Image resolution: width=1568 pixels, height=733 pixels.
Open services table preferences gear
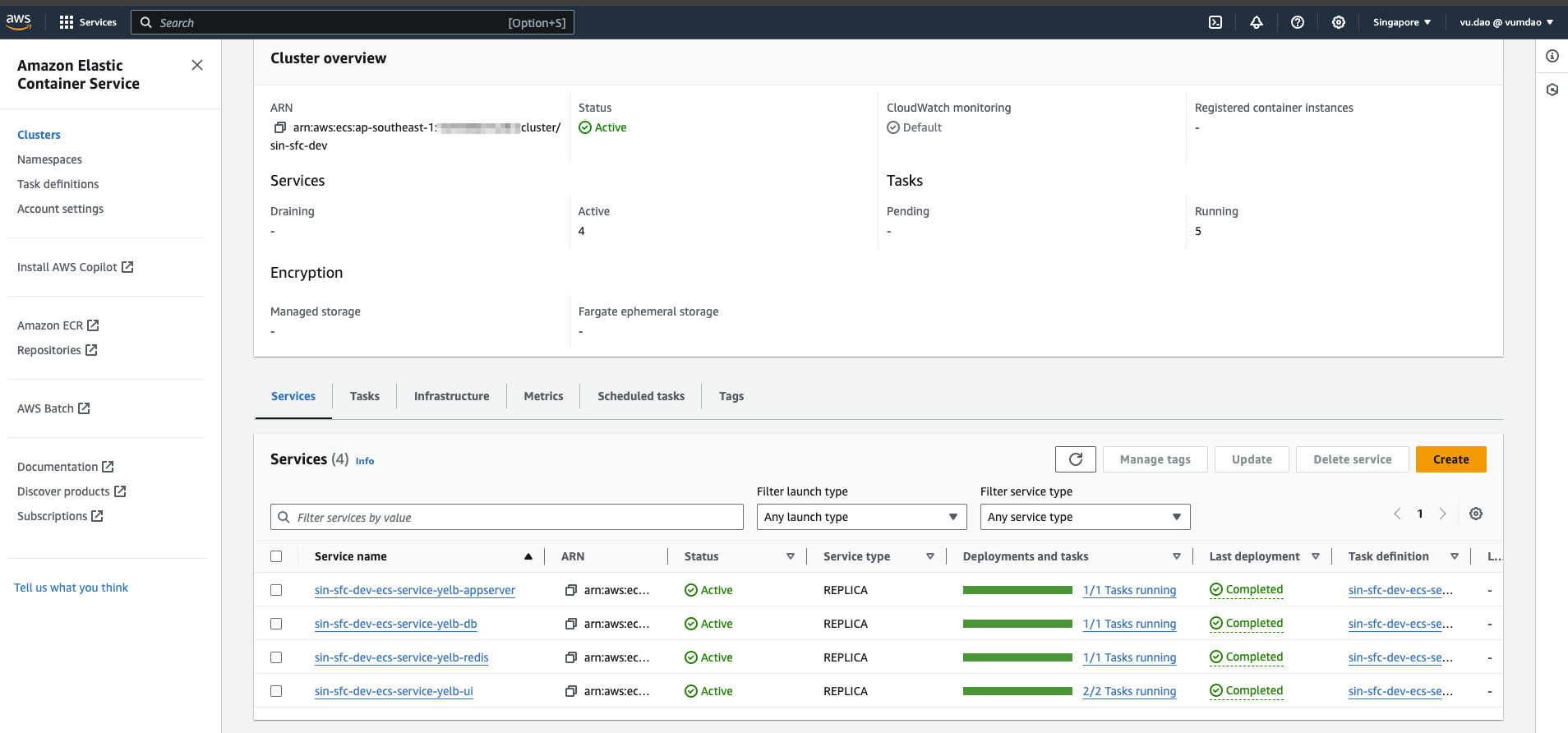[x=1476, y=514]
